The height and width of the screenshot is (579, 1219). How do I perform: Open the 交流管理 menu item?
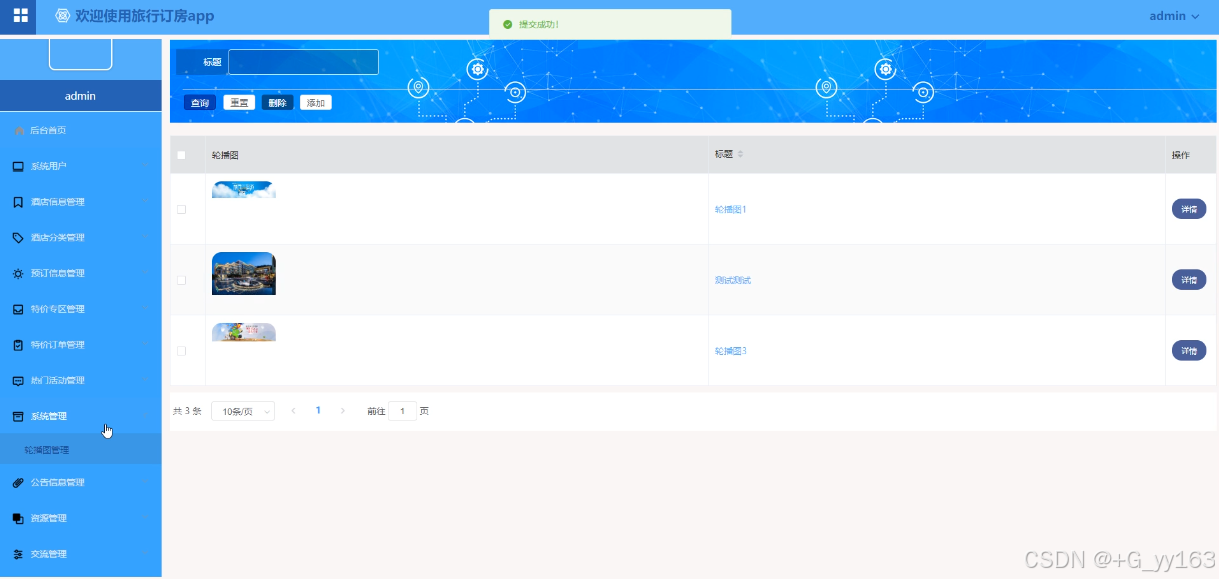81,554
